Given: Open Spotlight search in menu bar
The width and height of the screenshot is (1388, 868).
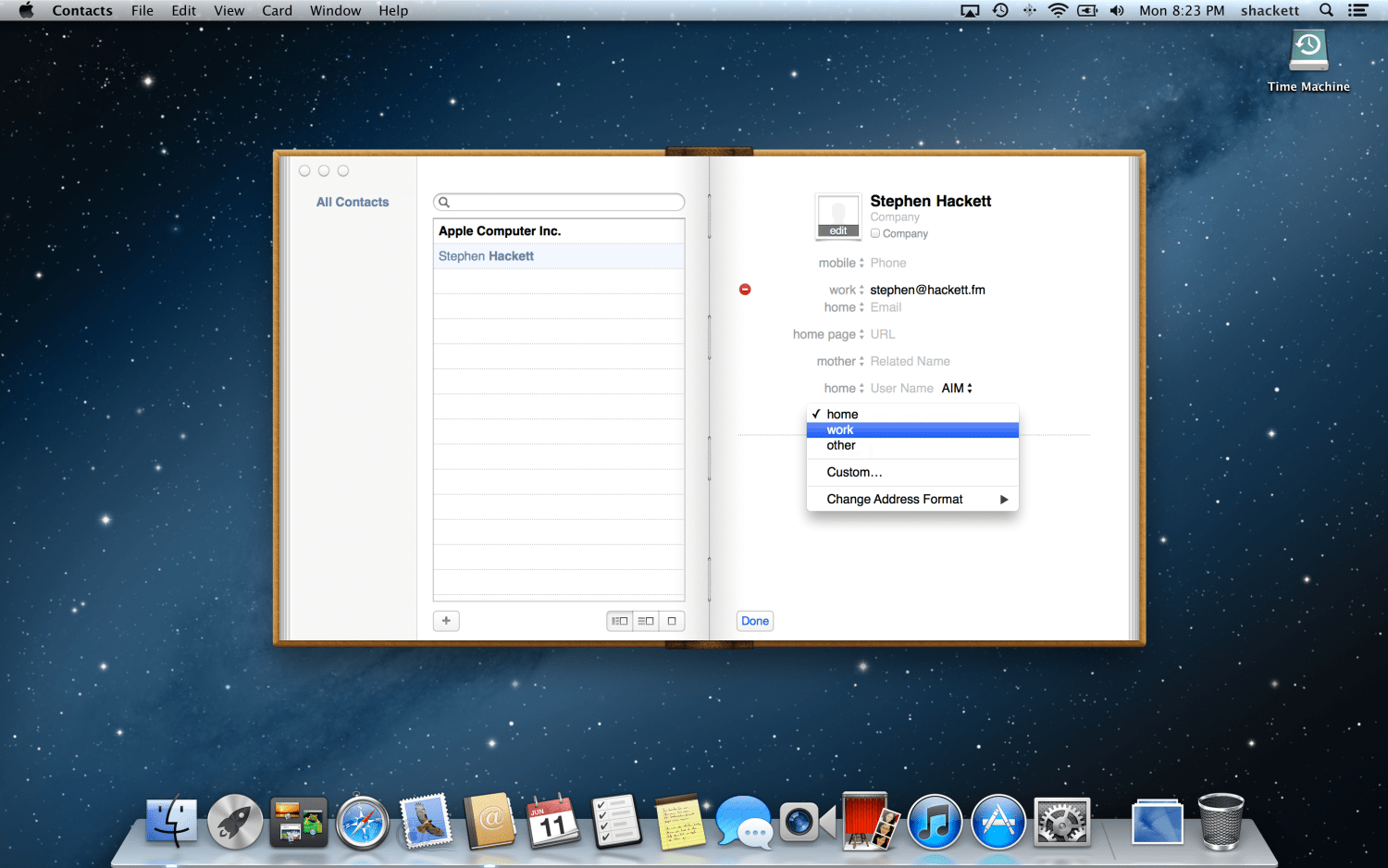Looking at the screenshot, I should tap(1326, 10).
